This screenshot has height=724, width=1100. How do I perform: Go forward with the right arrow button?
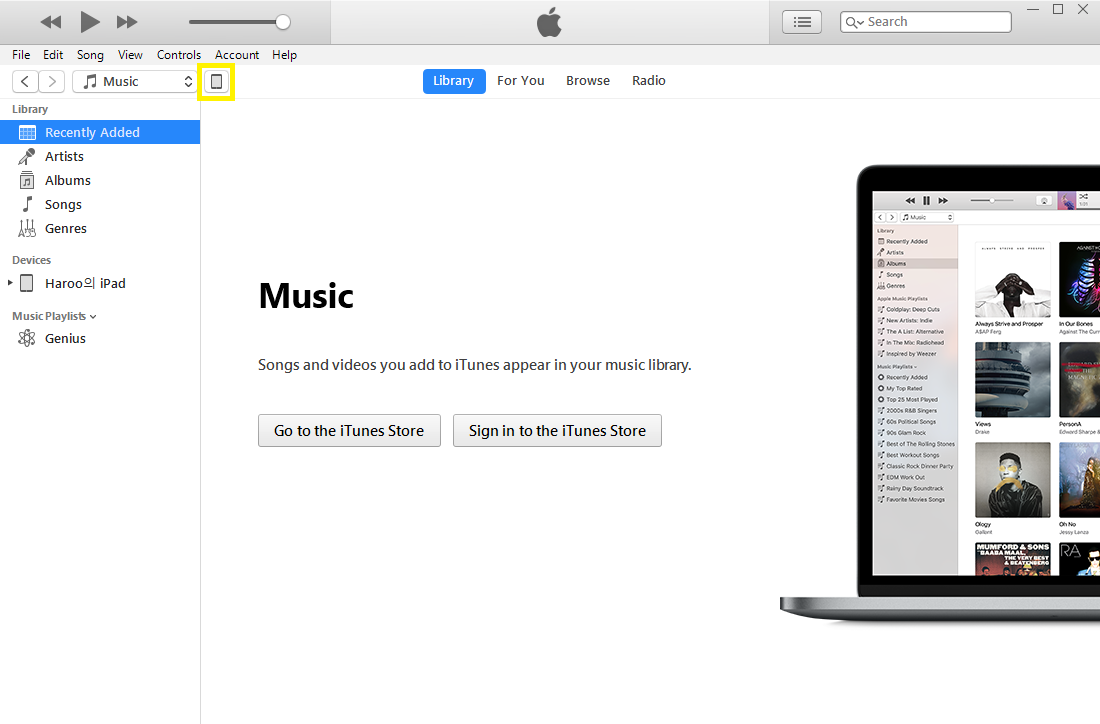(52, 81)
